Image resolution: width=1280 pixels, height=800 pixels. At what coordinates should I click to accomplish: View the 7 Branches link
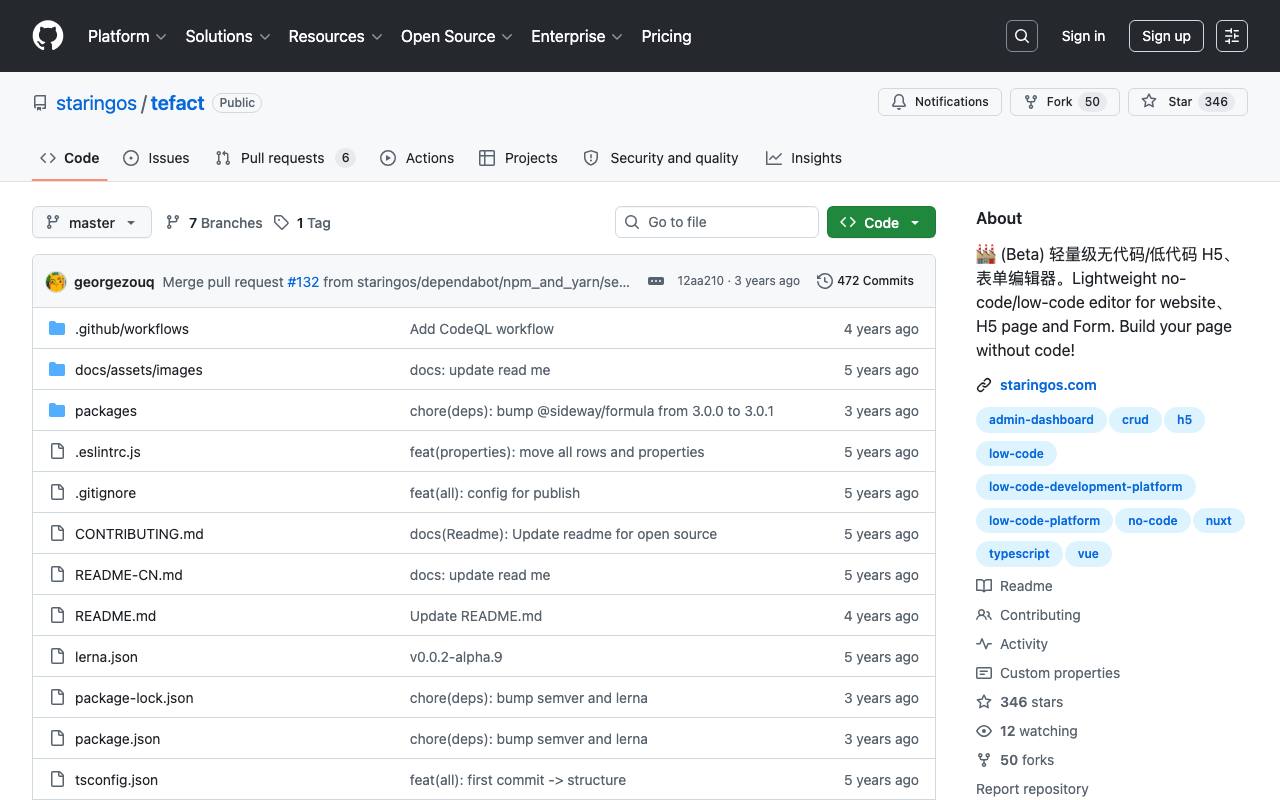click(x=214, y=223)
